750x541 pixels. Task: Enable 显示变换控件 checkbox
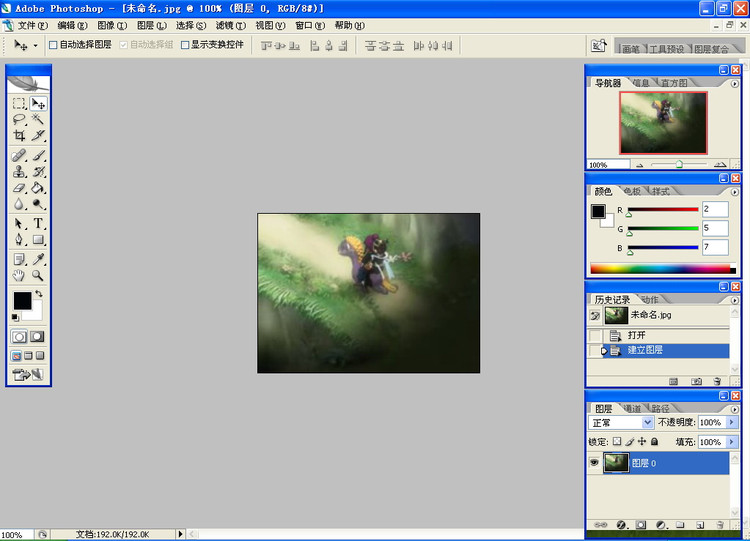tap(185, 45)
